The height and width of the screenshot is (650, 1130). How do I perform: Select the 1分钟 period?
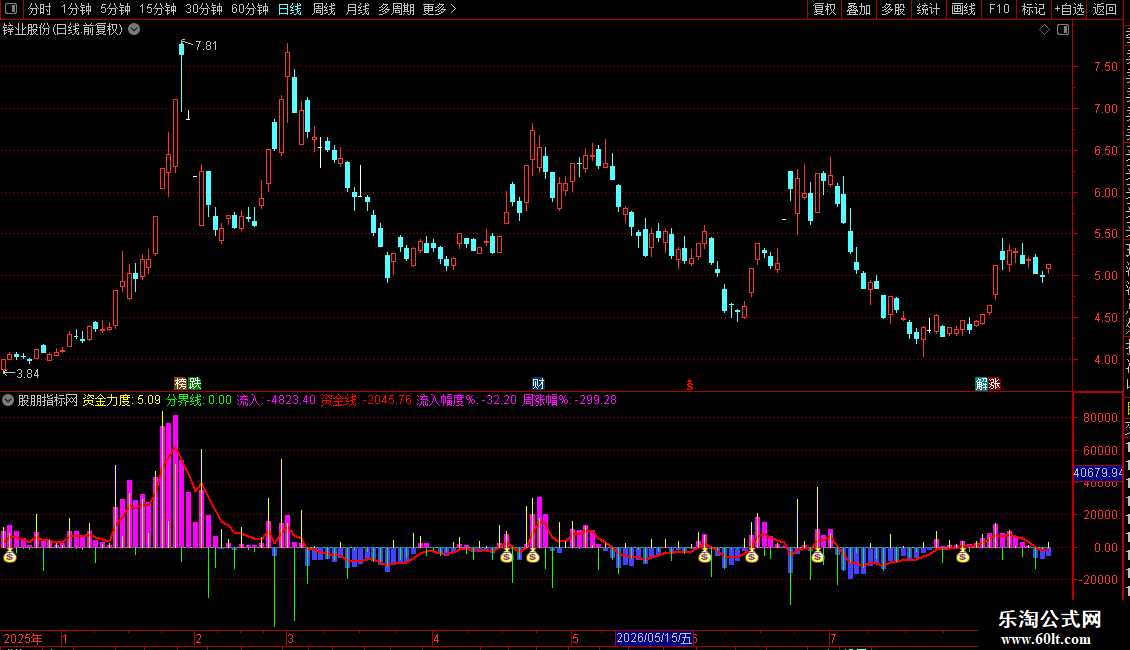point(76,9)
